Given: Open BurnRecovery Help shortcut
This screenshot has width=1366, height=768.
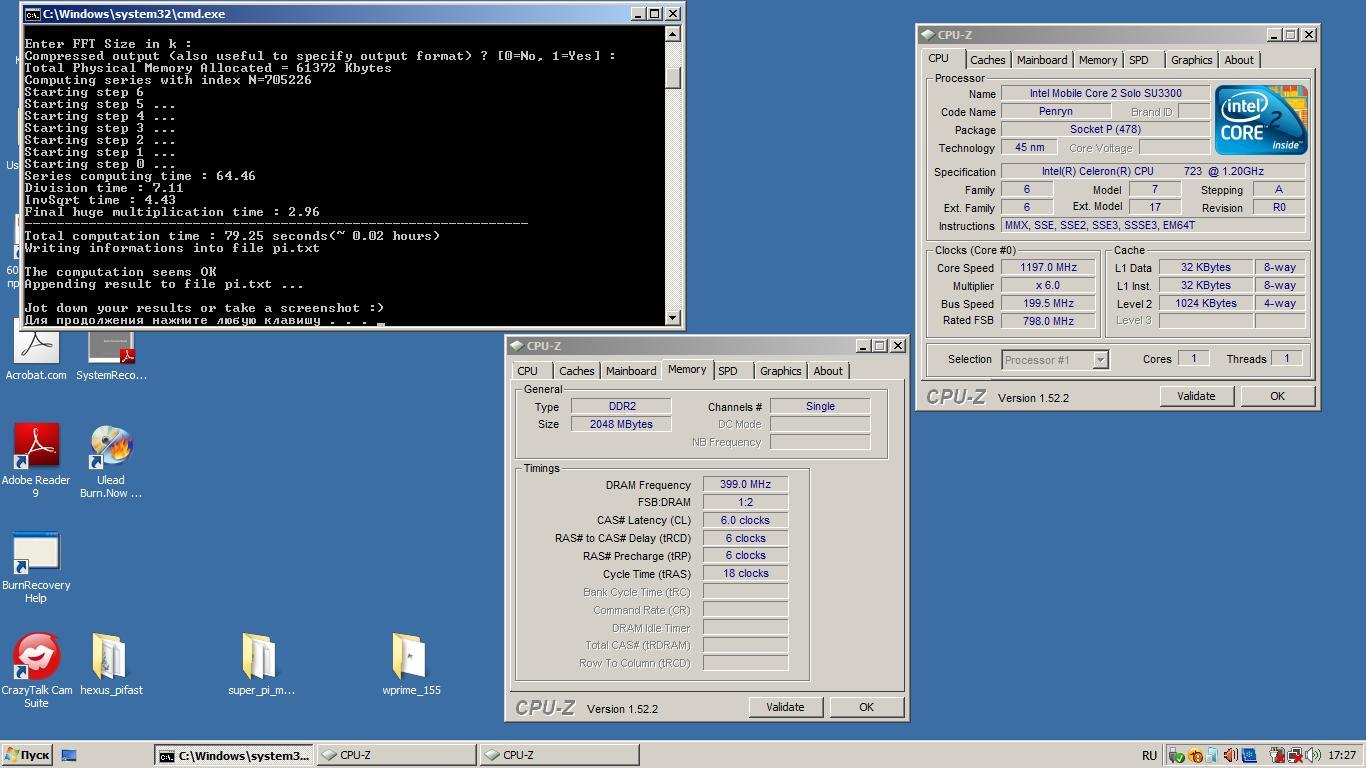Looking at the screenshot, I should tap(36, 567).
